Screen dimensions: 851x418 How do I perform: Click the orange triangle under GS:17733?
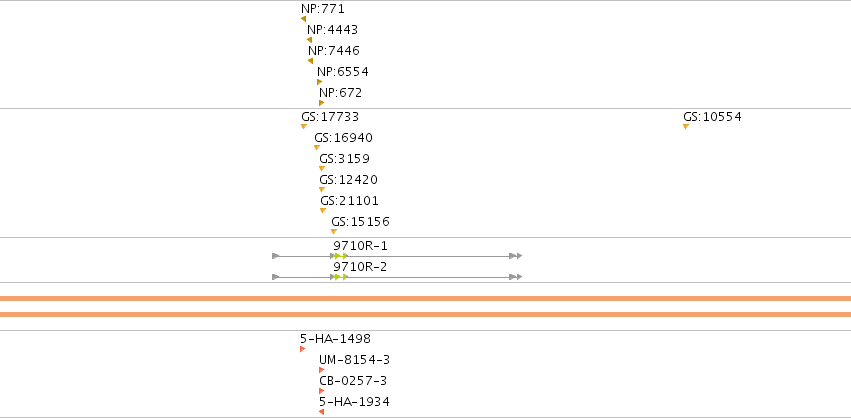coord(304,126)
